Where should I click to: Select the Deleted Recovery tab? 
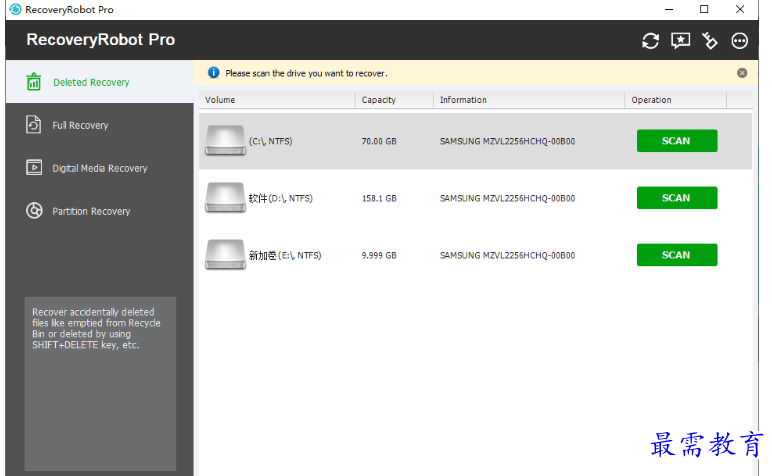coord(99,82)
